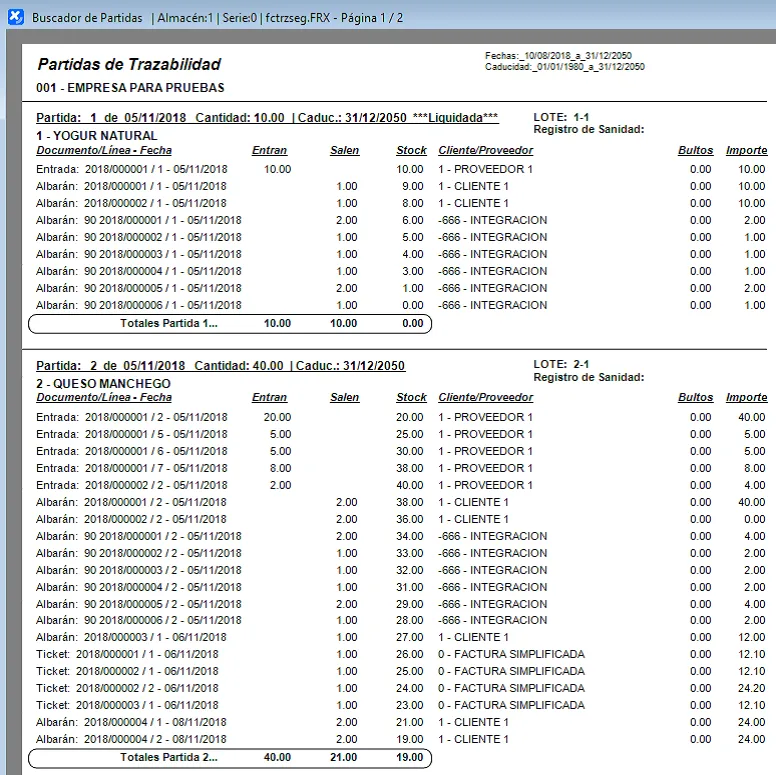Click the Caducidad date range text

point(564,67)
